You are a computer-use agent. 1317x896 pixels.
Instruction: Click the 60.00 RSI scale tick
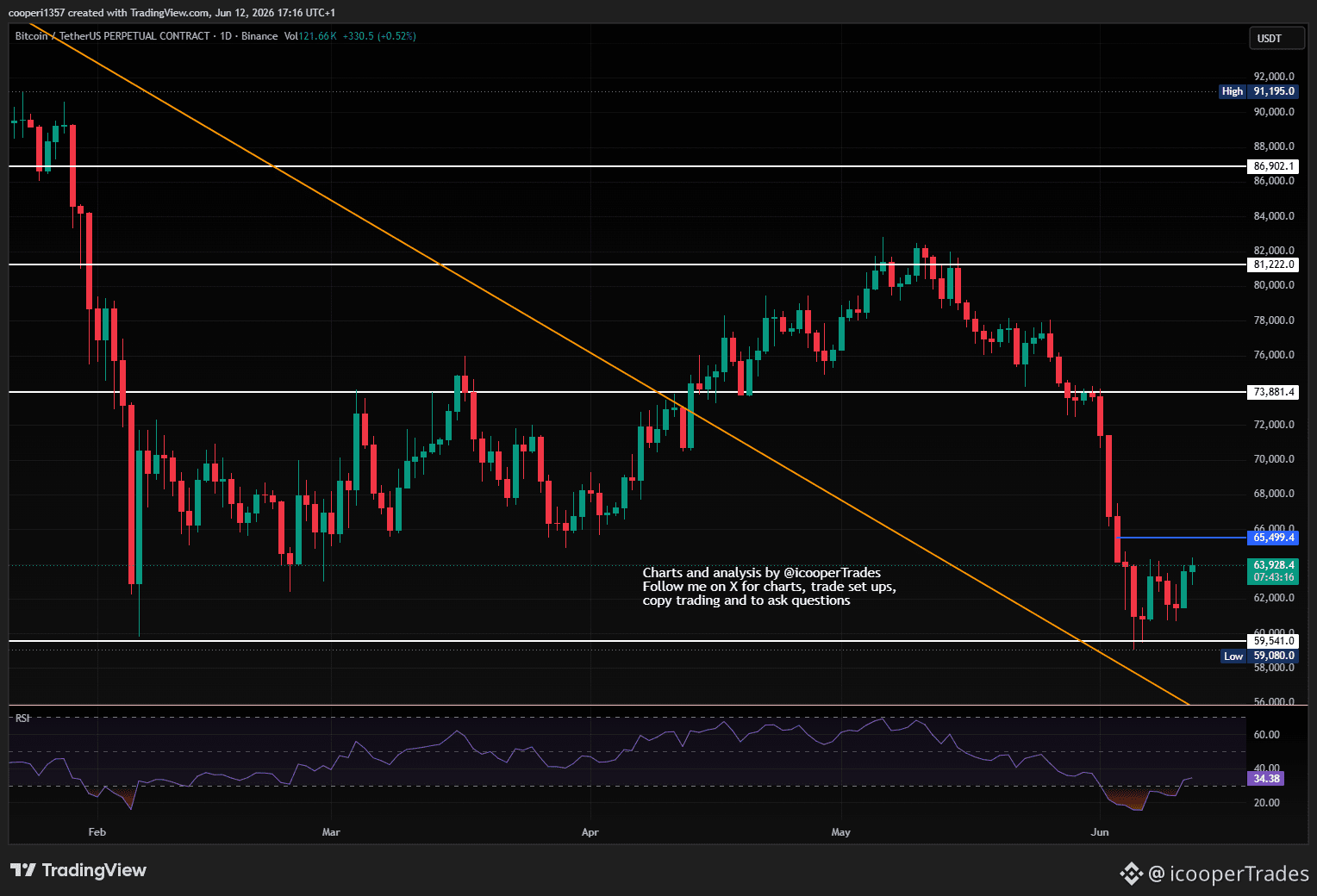pyautogui.click(x=1266, y=735)
